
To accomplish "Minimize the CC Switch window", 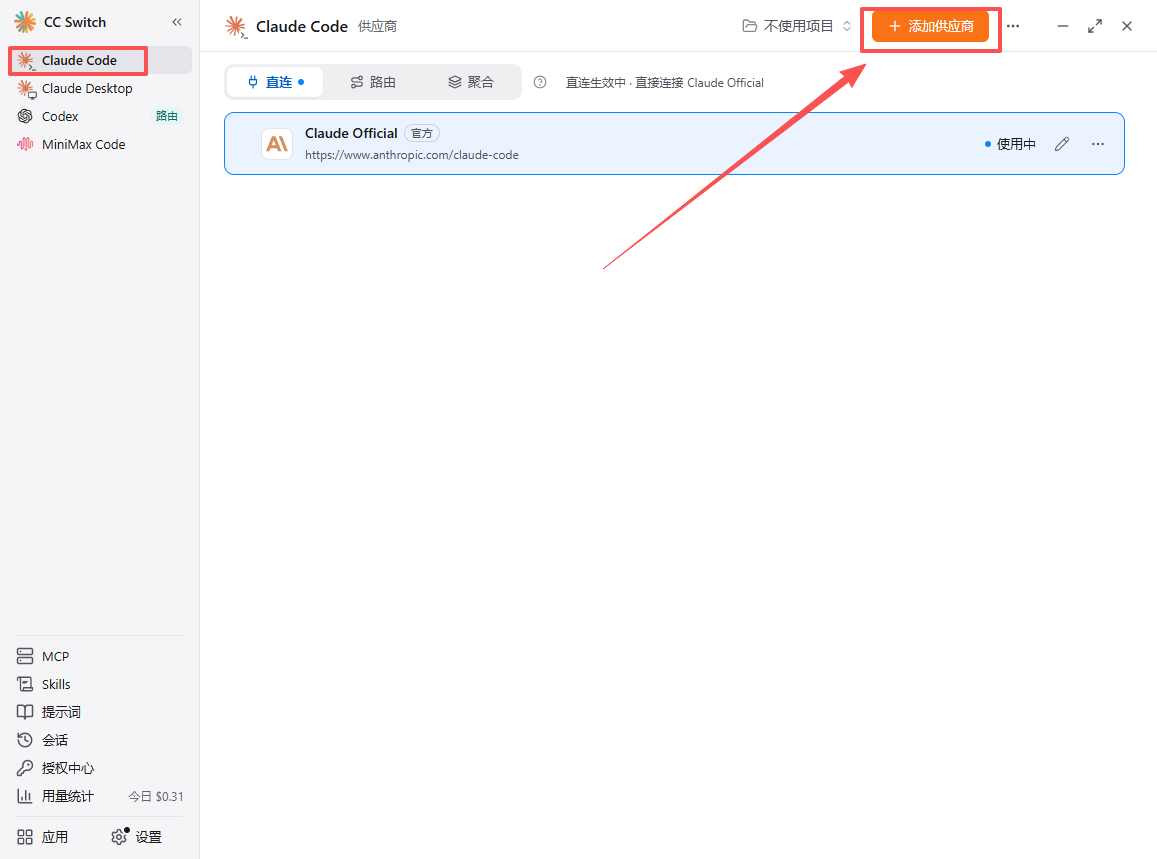I will pyautogui.click(x=1063, y=27).
